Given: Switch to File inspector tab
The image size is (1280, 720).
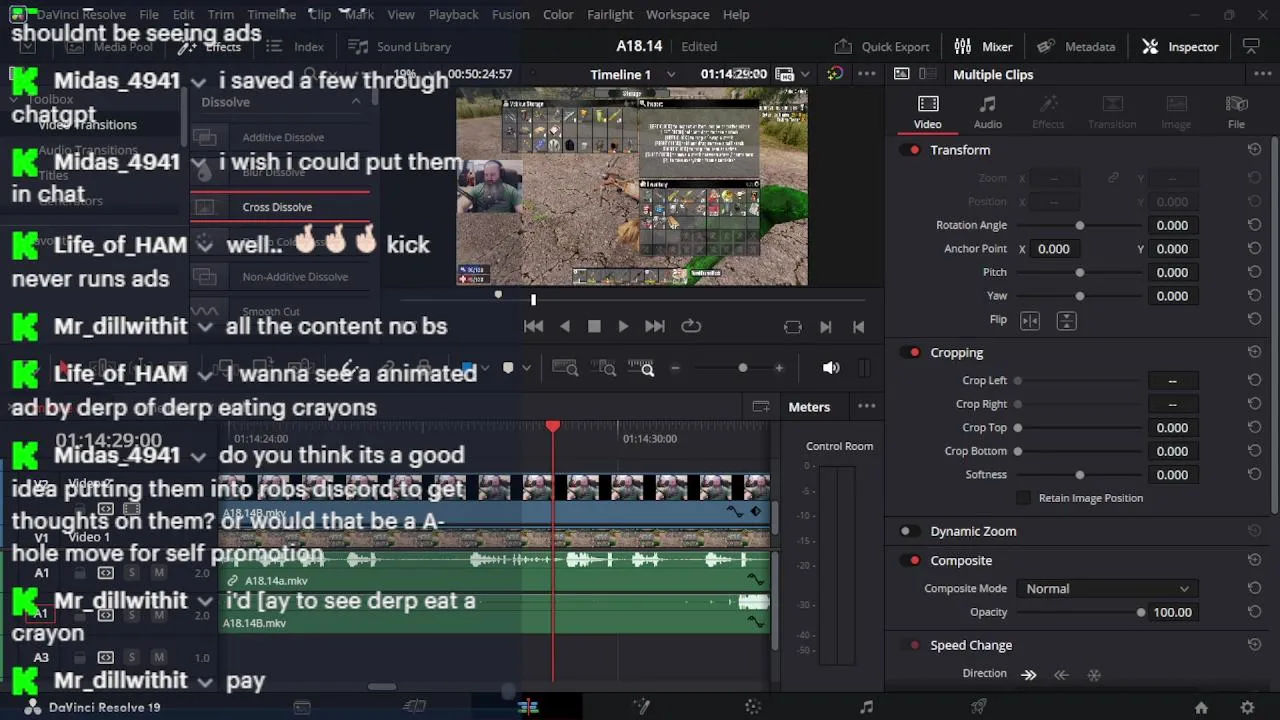Looking at the screenshot, I should [x=1236, y=112].
